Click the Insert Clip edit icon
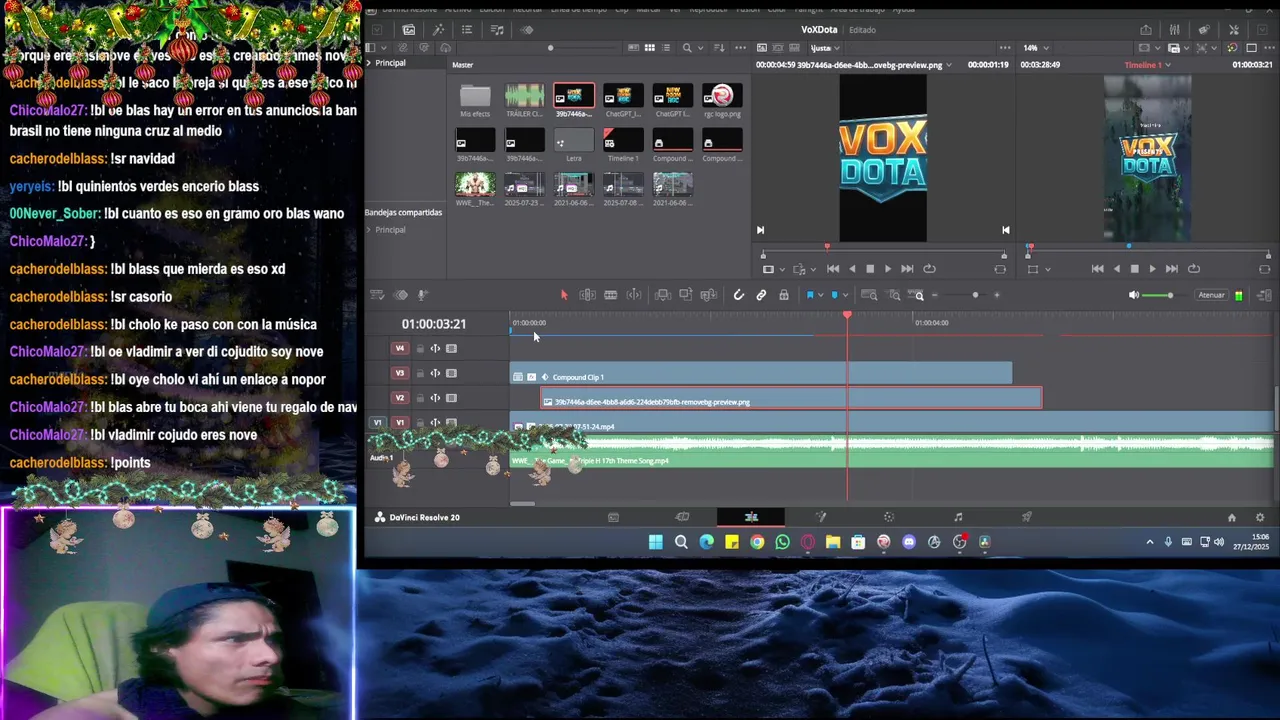 [x=662, y=295]
